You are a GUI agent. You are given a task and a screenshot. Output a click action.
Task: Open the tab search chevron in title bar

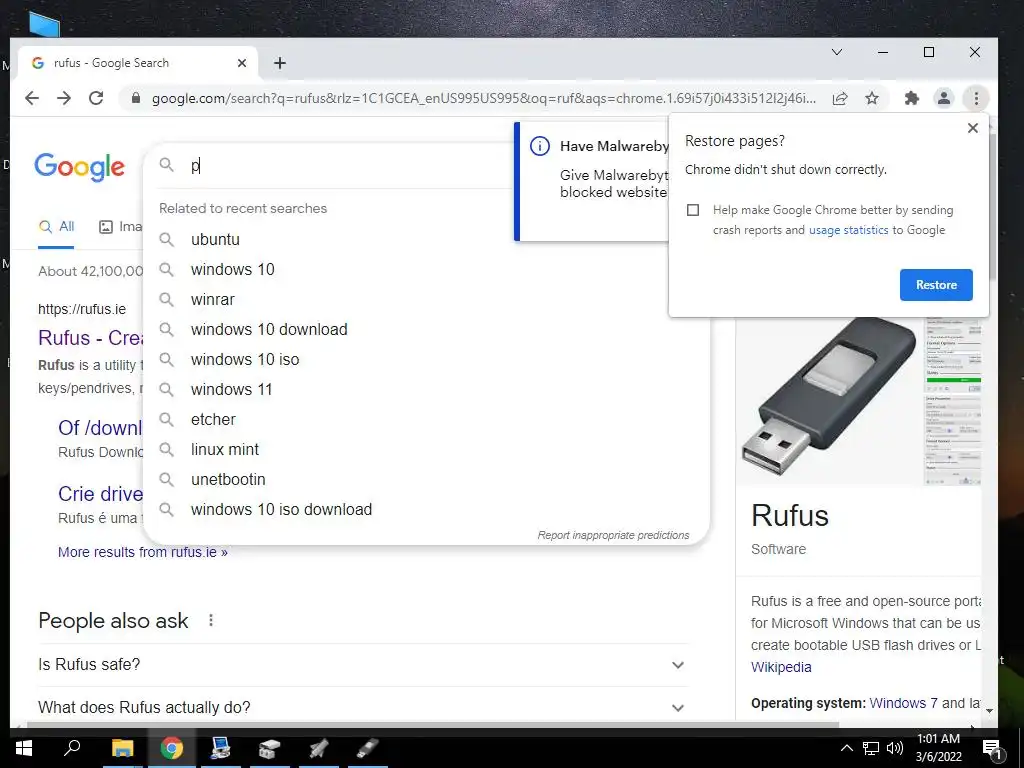pyautogui.click(x=837, y=52)
